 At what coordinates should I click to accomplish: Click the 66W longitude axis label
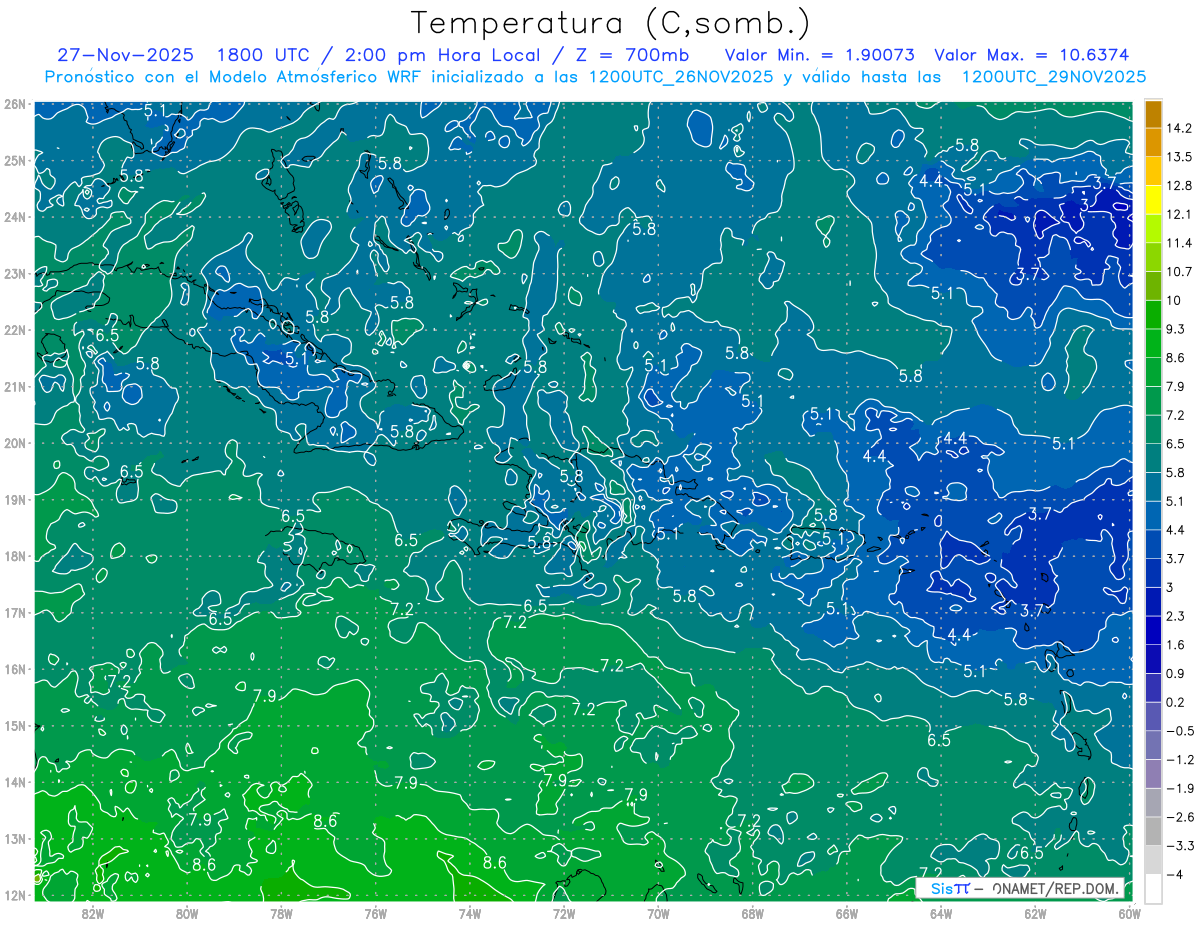point(846,913)
